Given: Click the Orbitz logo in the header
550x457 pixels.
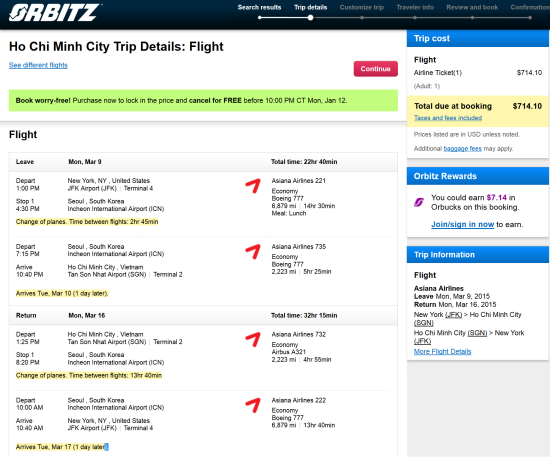Looking at the screenshot, I should click(54, 13).
